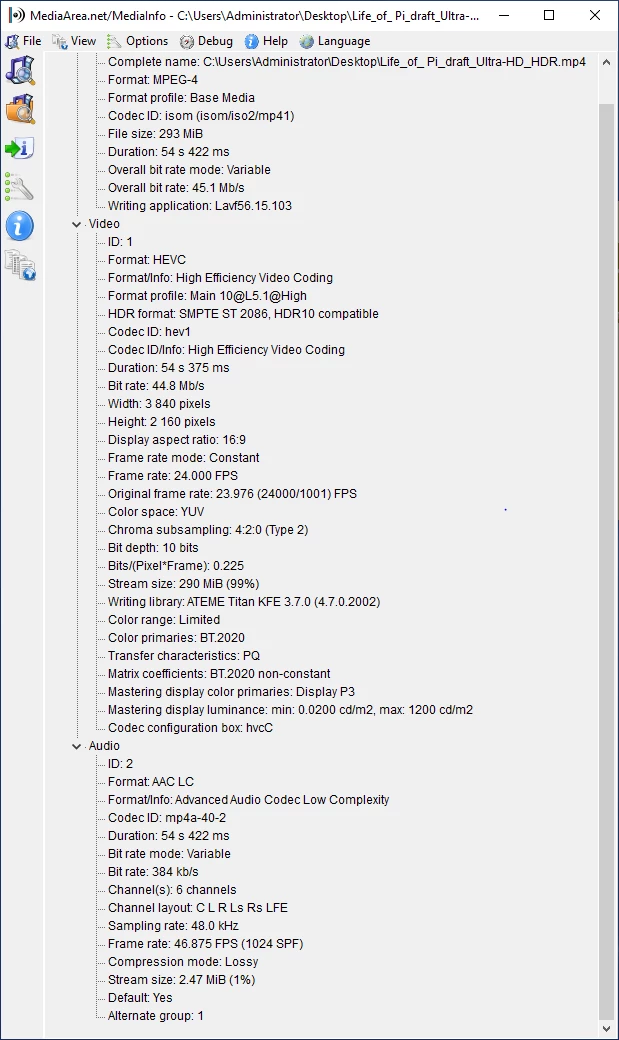Screen dimensions: 619x1040
Task: Select the Complete name row
Action: [346, 62]
